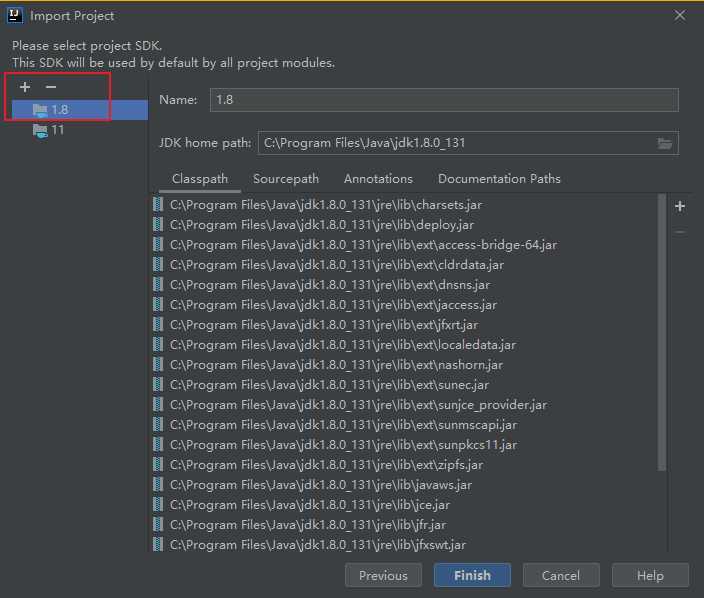Remove selected SDK with minus button
The width and height of the screenshot is (704, 598).
click(51, 87)
